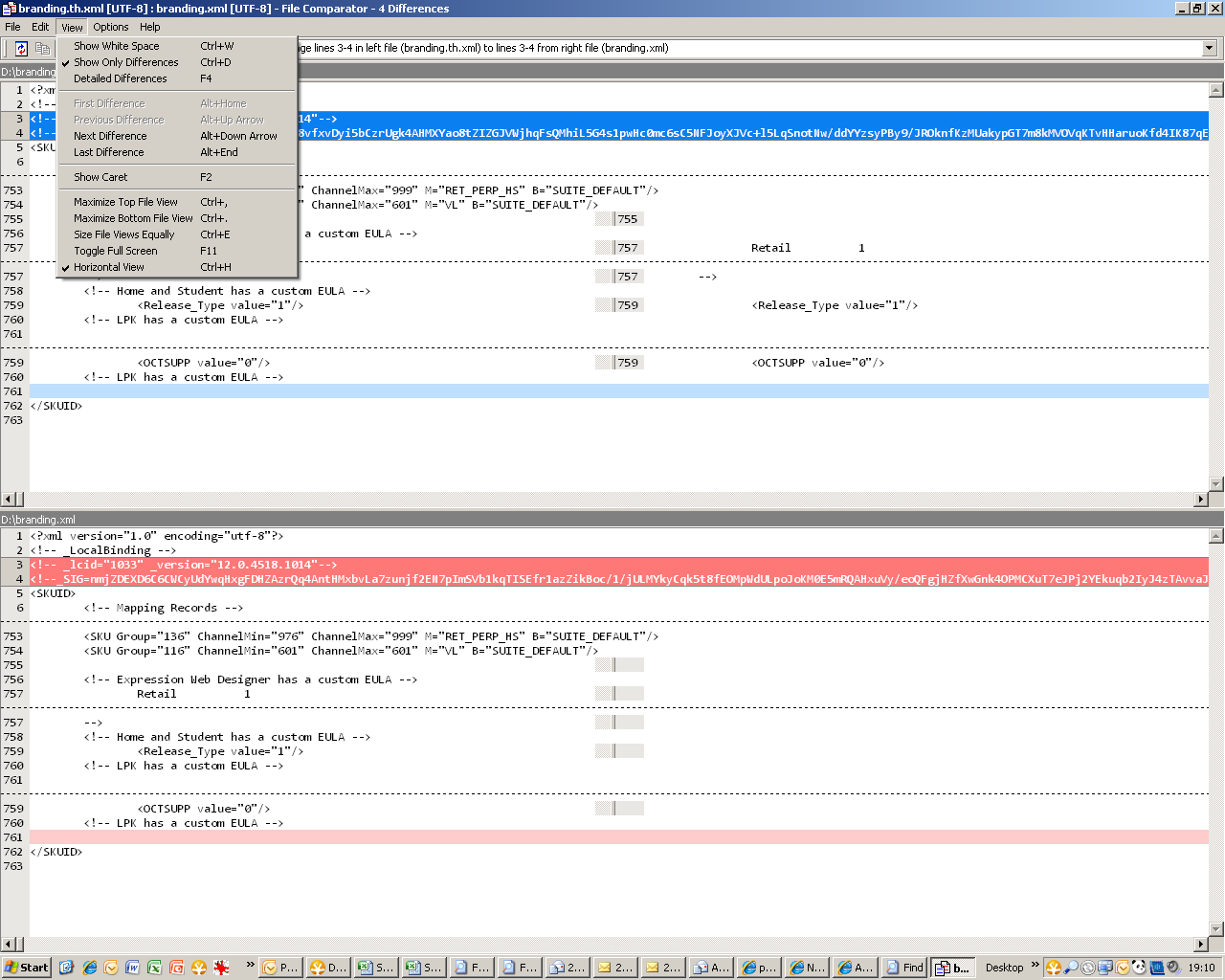This screenshot has width=1225, height=980.
Task: Click the first quick launch refresh icon
Action: coord(66,968)
